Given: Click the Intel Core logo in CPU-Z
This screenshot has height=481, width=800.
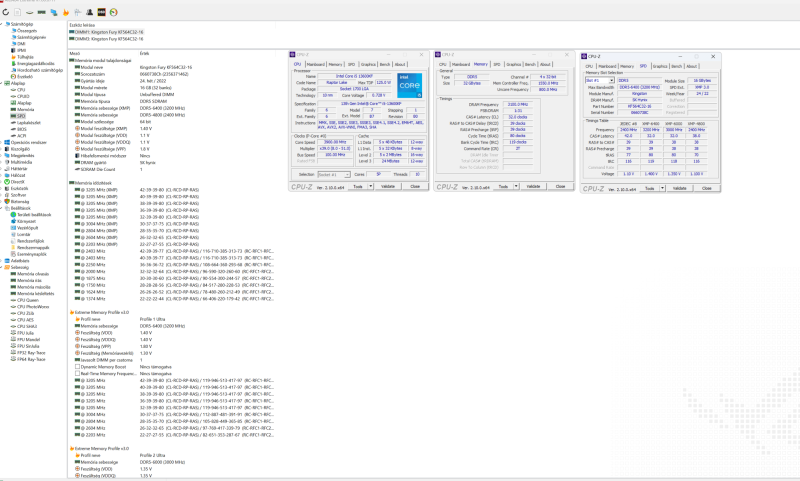Looking at the screenshot, I should pyautogui.click(x=410, y=85).
